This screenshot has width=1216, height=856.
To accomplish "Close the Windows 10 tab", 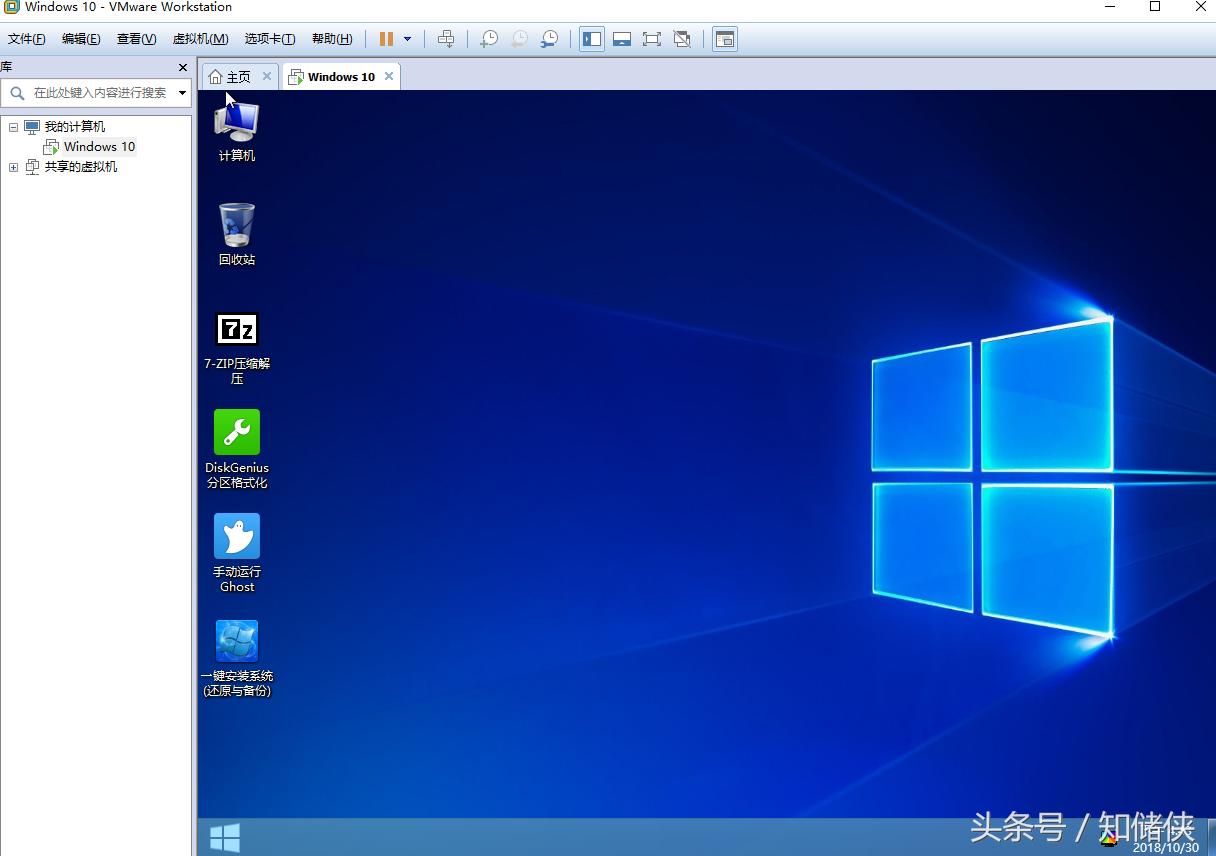I will pos(389,76).
